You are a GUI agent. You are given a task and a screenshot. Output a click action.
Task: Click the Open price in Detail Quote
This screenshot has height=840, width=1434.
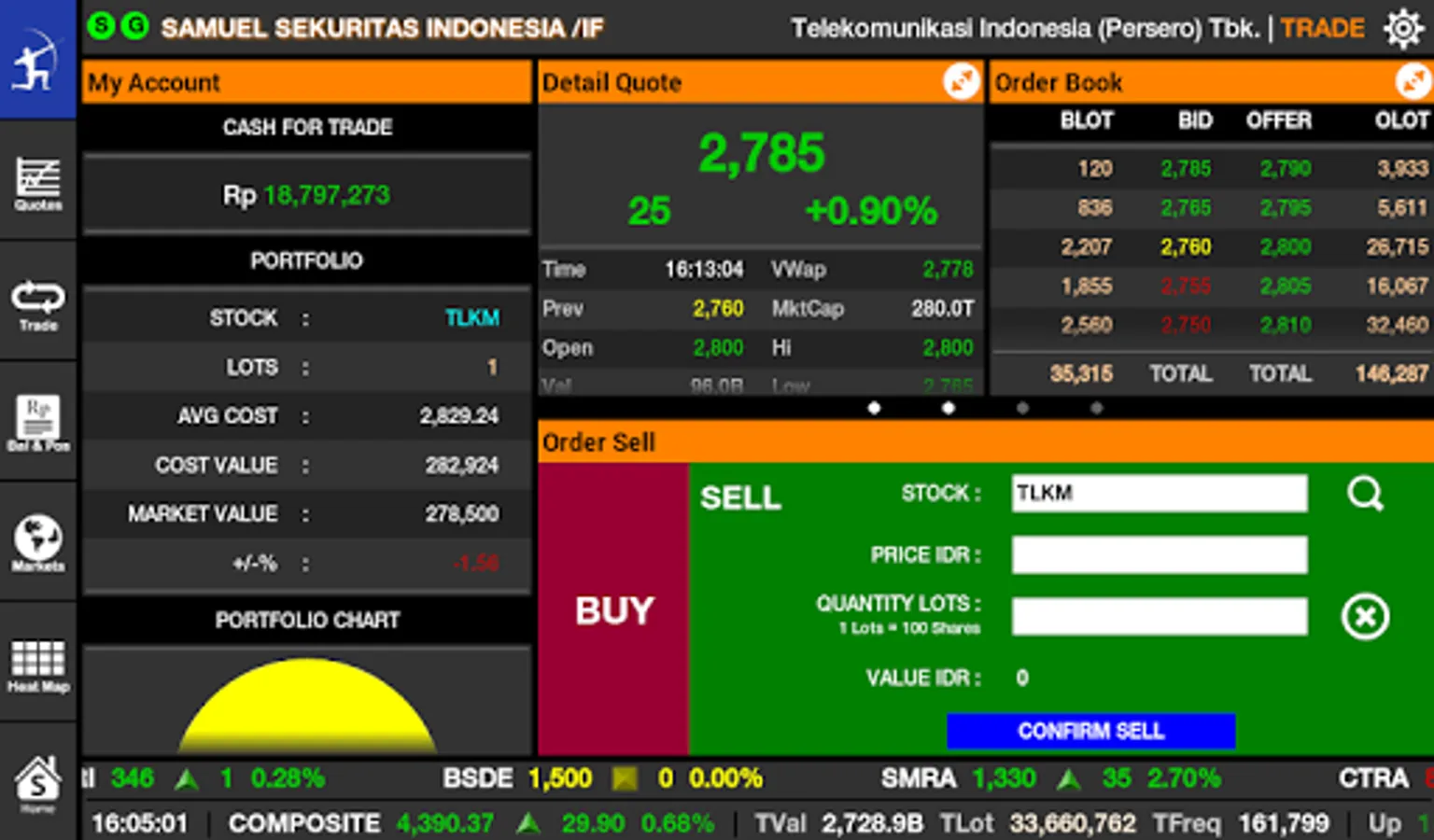[718, 348]
